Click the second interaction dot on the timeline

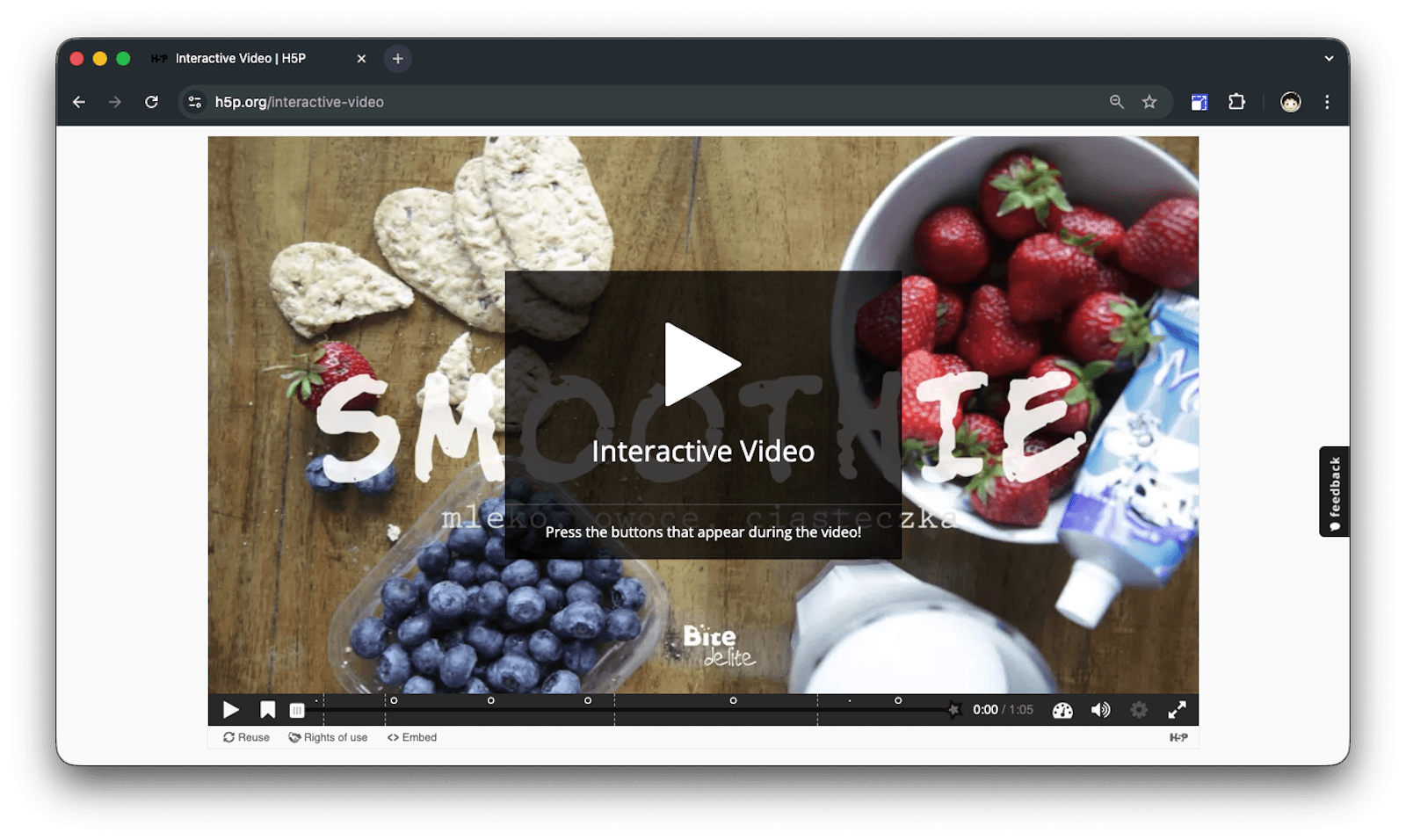490,700
